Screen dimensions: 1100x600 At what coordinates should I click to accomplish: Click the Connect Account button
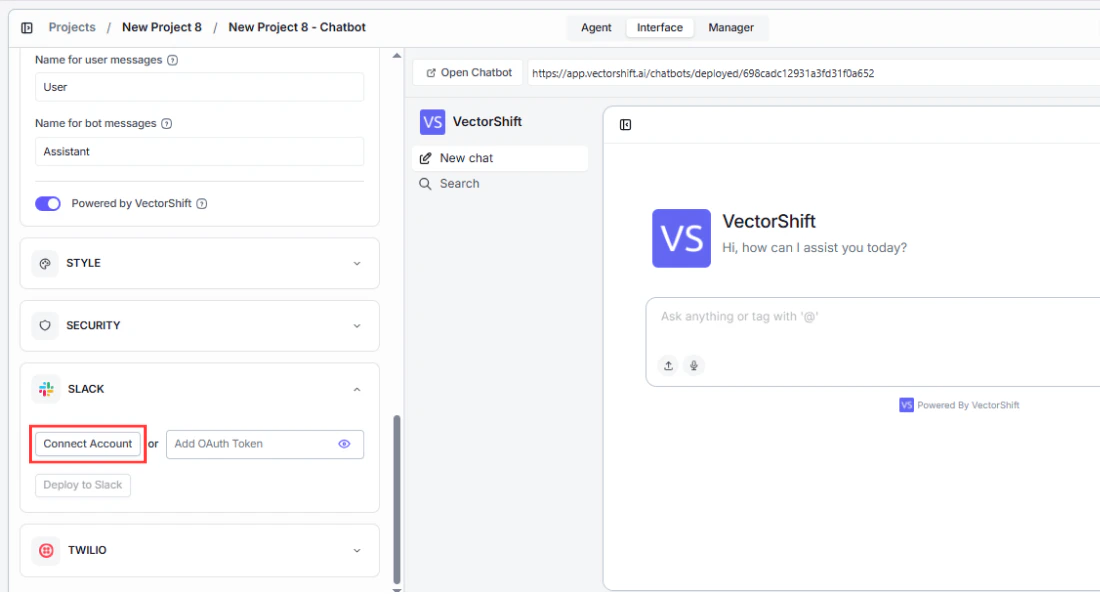[x=88, y=444]
